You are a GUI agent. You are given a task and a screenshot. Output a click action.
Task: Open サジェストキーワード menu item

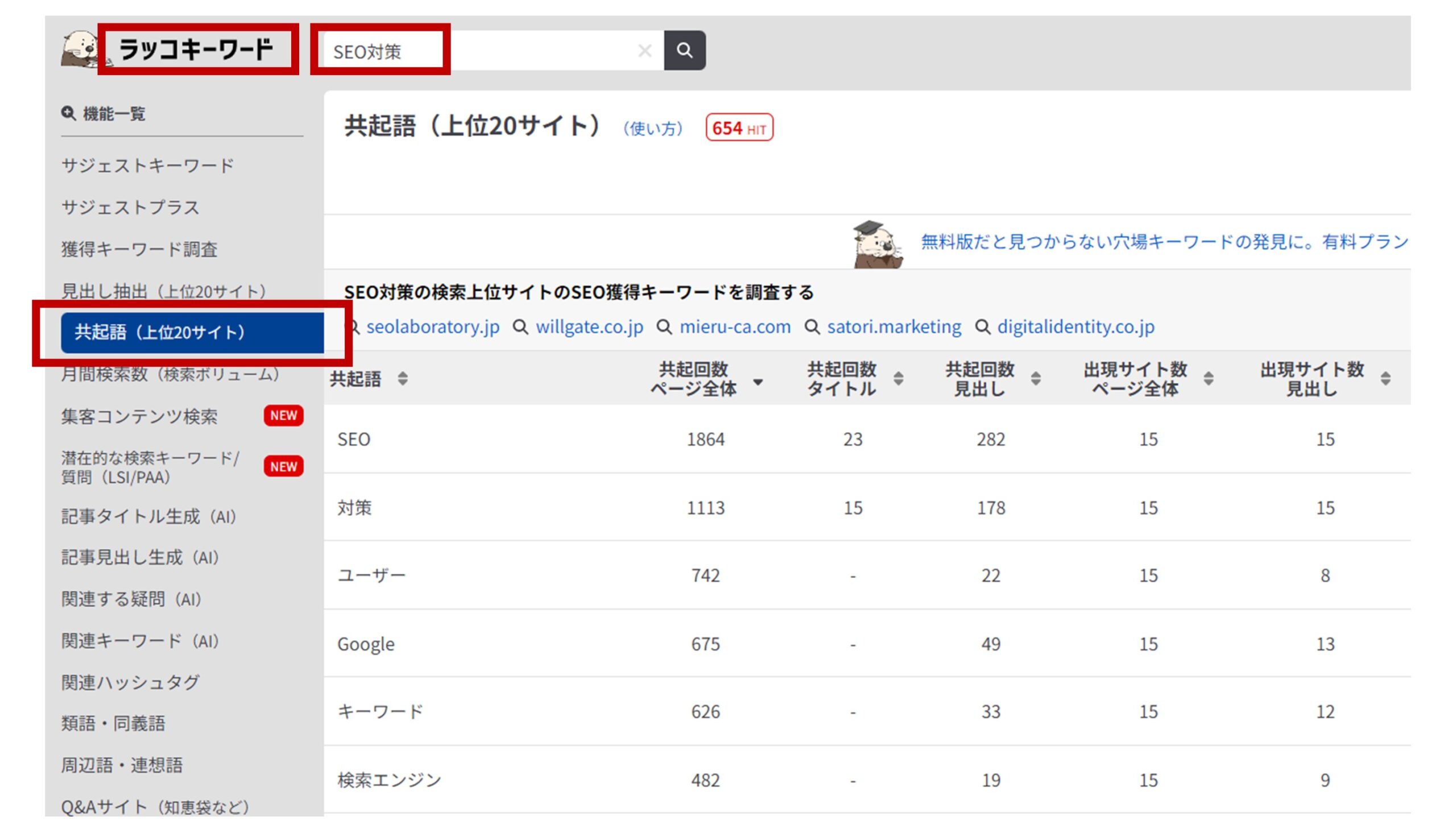click(x=147, y=165)
